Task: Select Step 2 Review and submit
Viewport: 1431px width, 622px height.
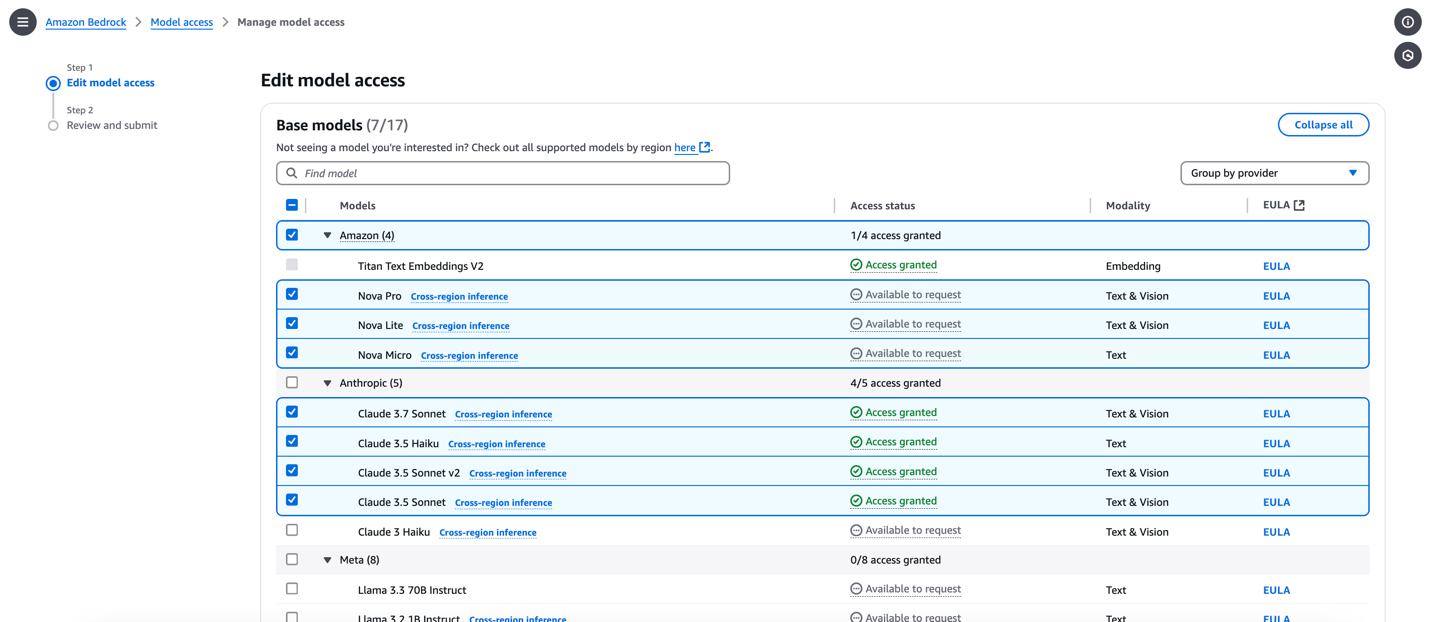Action: pos(112,126)
